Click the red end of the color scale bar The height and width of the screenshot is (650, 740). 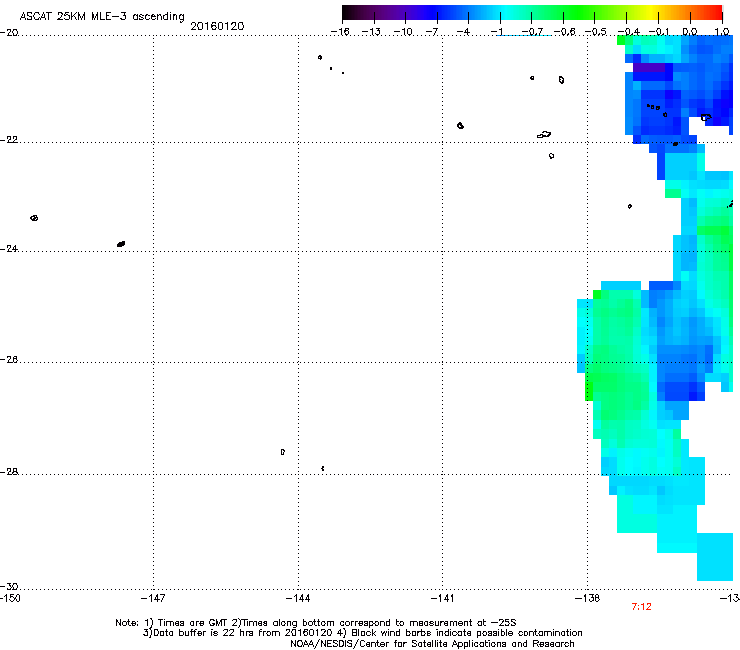click(x=713, y=12)
